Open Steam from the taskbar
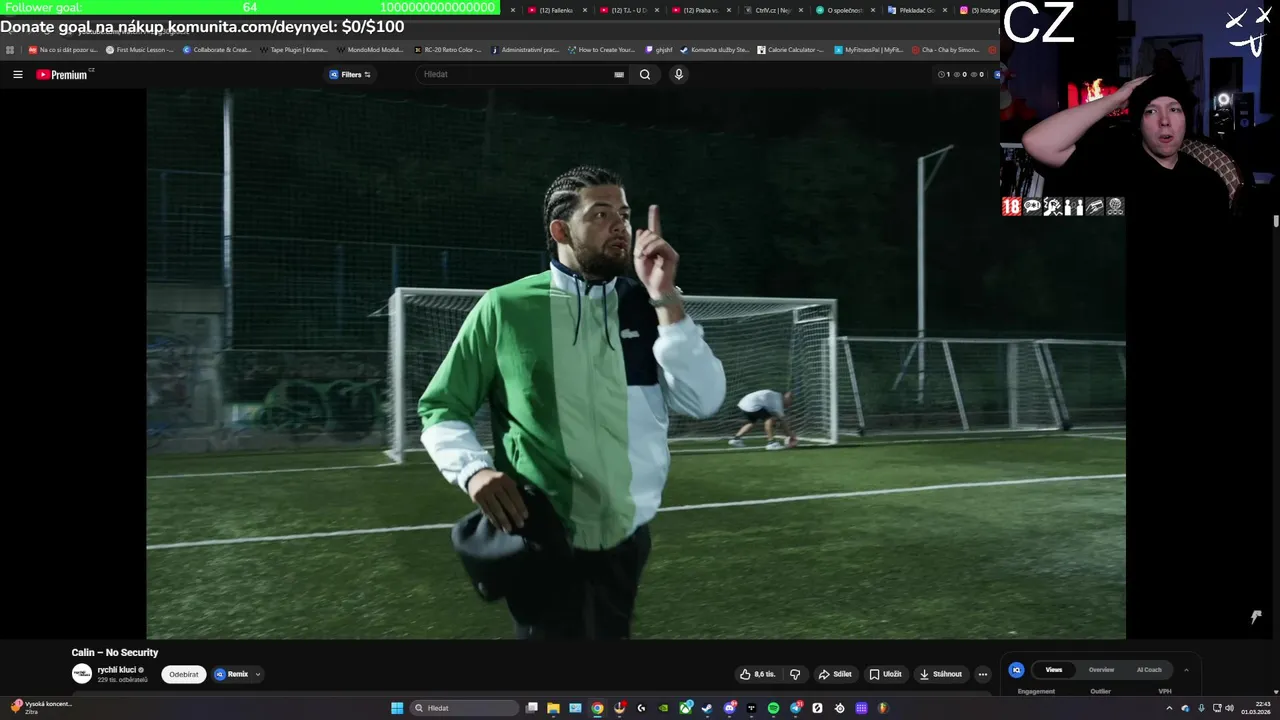1280x720 pixels. [708, 708]
